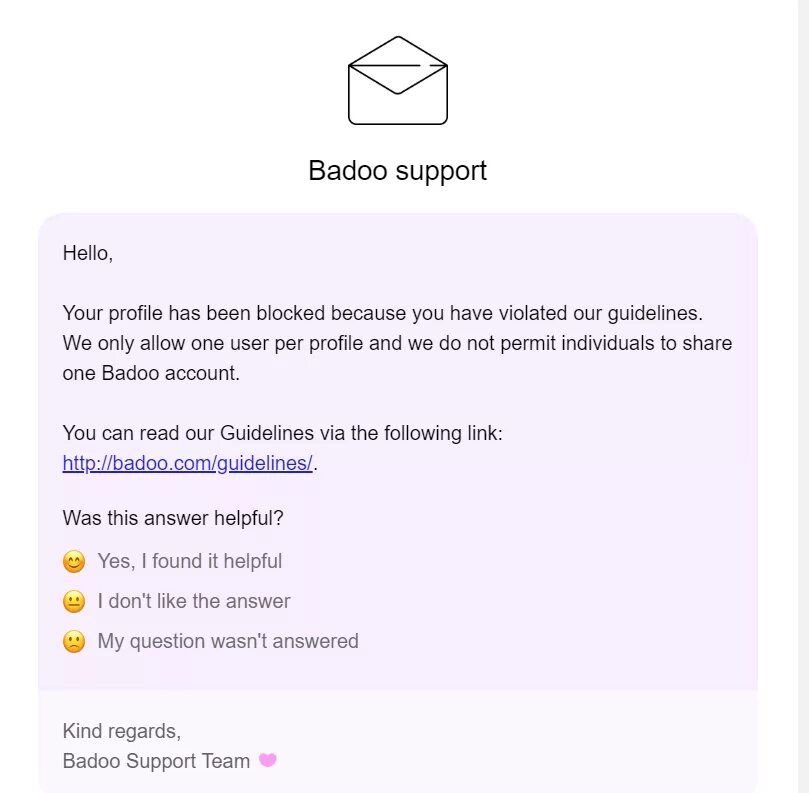Select "I don't like the answer"

[x=194, y=601]
